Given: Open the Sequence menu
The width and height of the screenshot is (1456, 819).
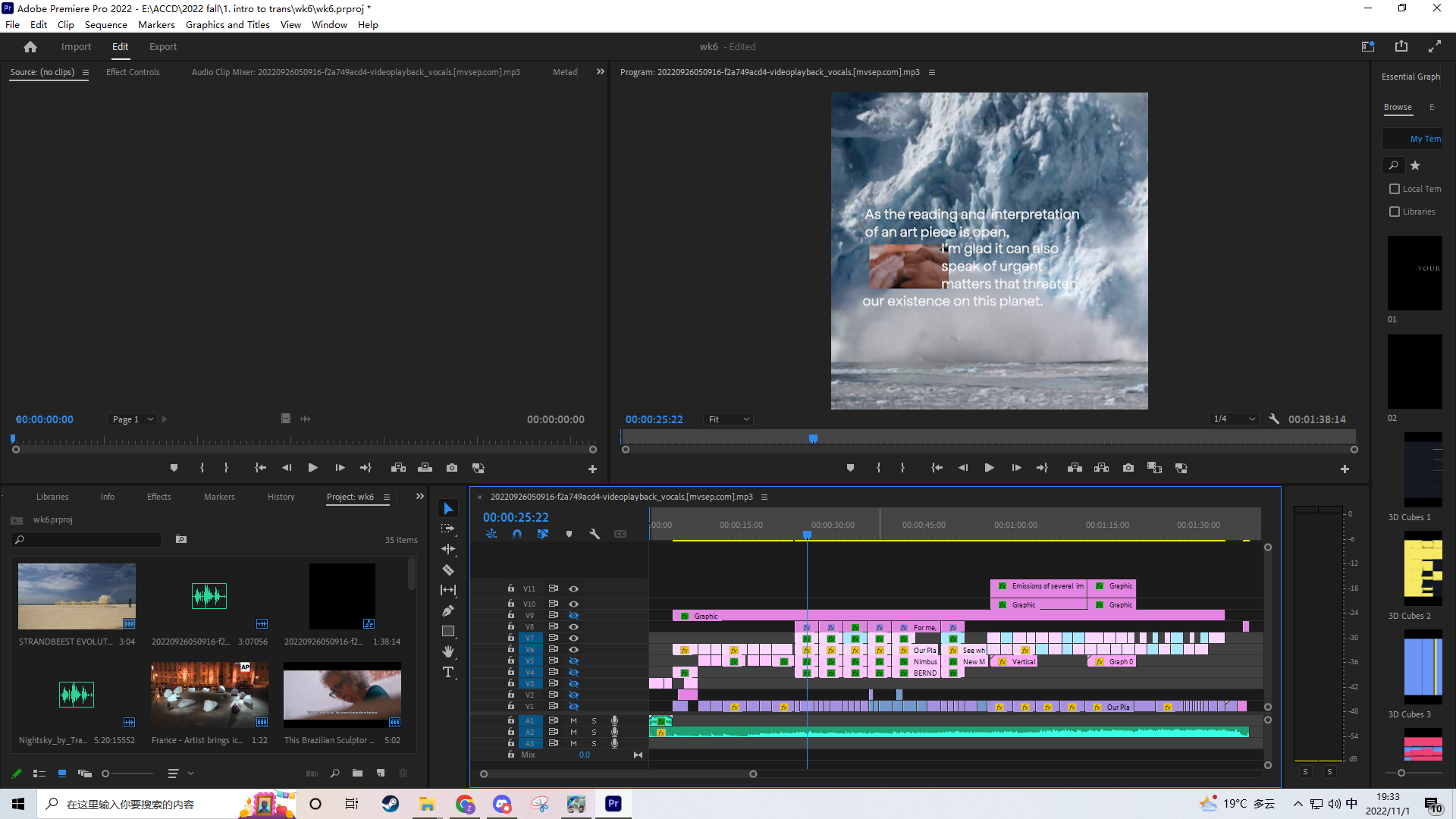Looking at the screenshot, I should pos(105,24).
